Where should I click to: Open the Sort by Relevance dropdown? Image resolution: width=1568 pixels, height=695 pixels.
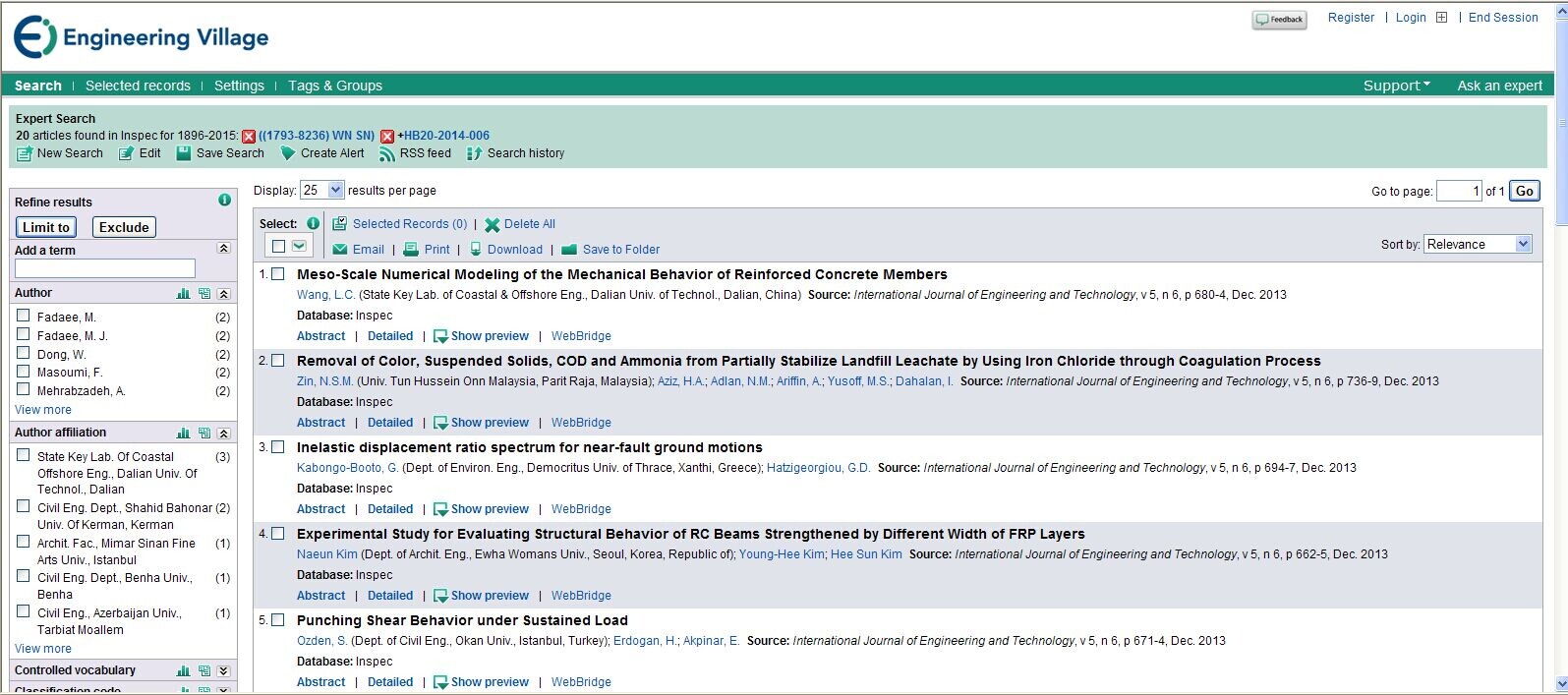point(1478,244)
